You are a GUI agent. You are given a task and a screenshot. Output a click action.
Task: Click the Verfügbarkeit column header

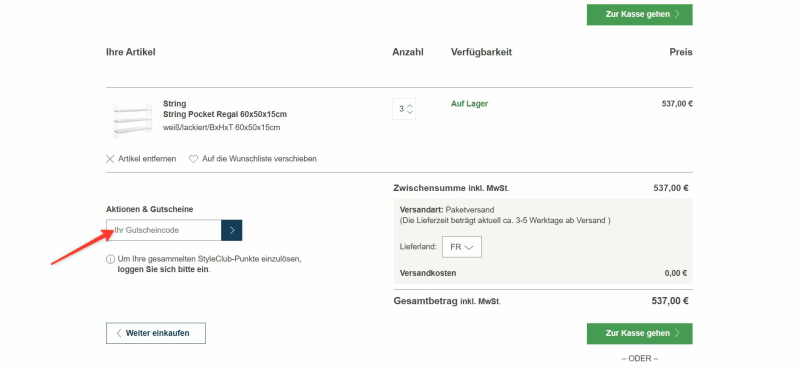[481, 52]
